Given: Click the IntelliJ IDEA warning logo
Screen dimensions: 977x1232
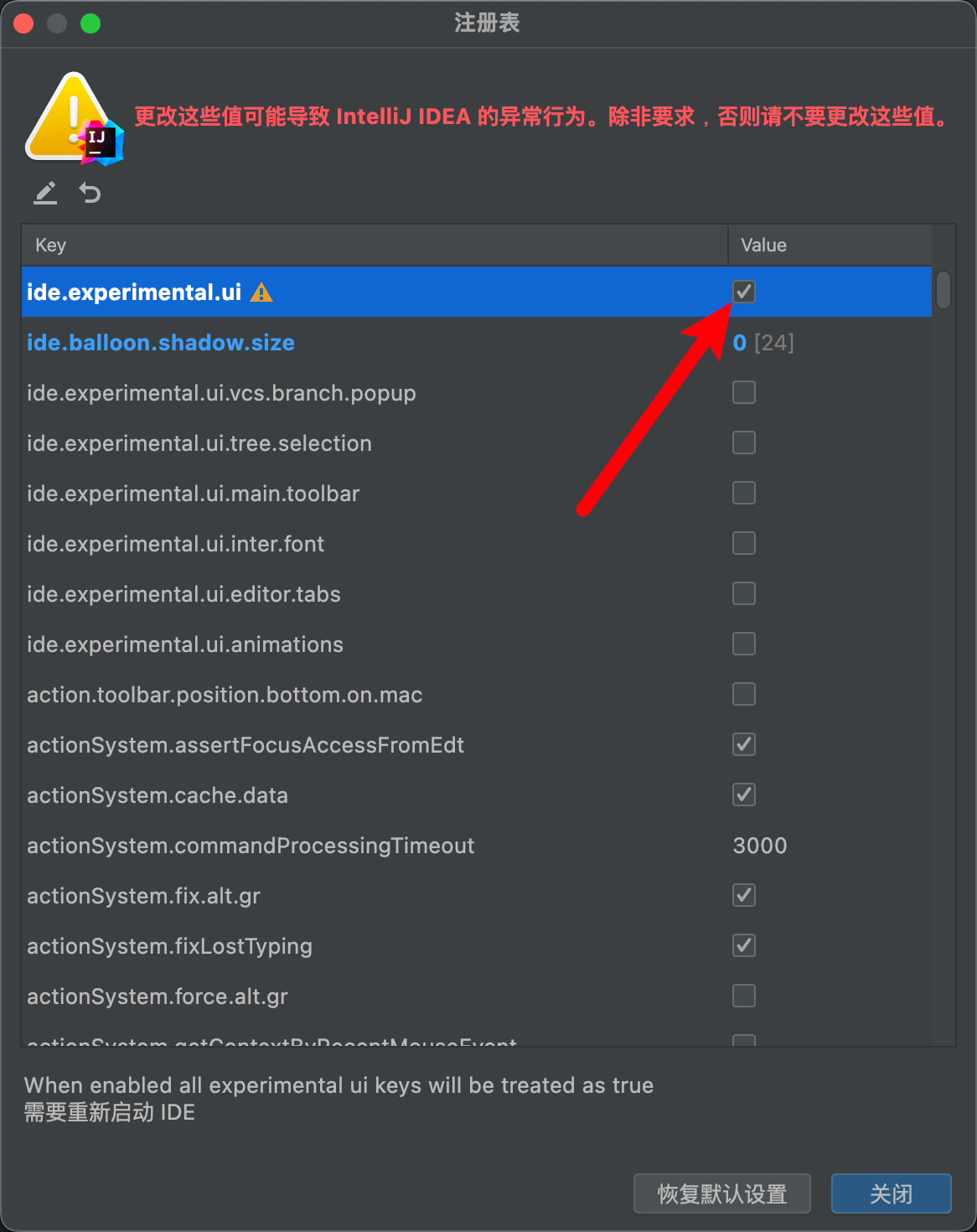Looking at the screenshot, I should pos(75,118).
